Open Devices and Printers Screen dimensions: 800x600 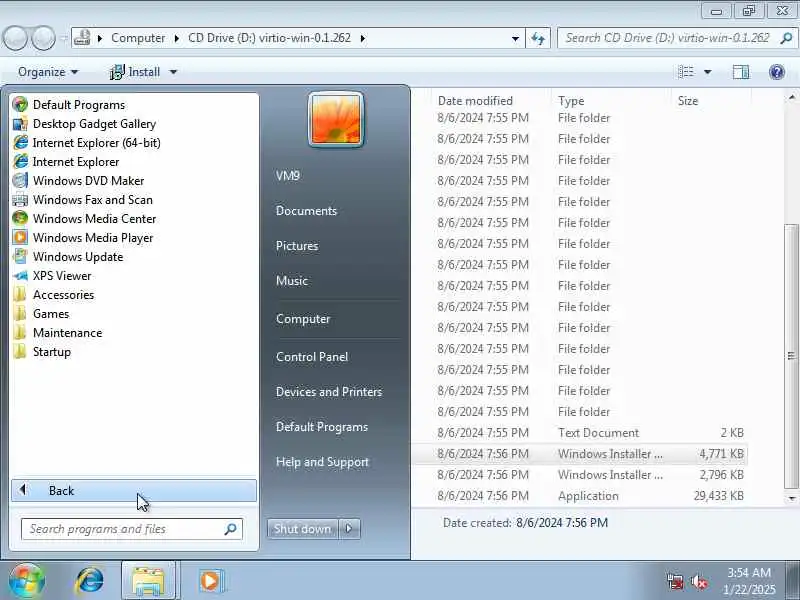329,392
